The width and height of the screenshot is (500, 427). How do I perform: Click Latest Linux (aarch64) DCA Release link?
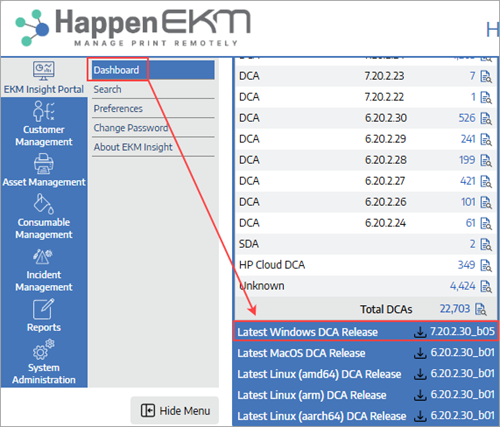click(x=322, y=416)
